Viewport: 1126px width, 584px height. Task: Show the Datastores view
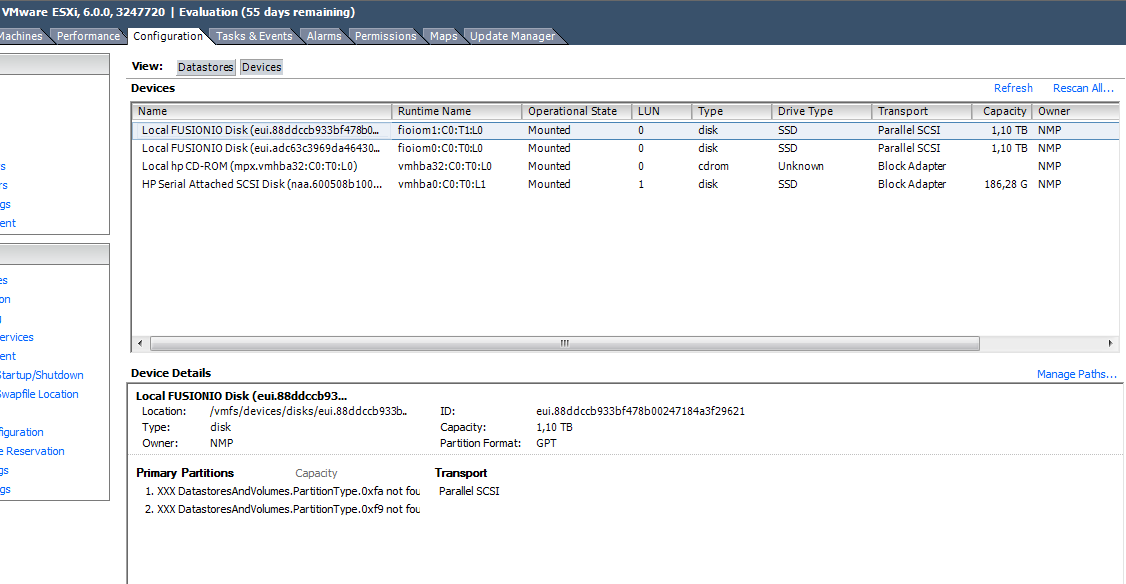point(205,67)
